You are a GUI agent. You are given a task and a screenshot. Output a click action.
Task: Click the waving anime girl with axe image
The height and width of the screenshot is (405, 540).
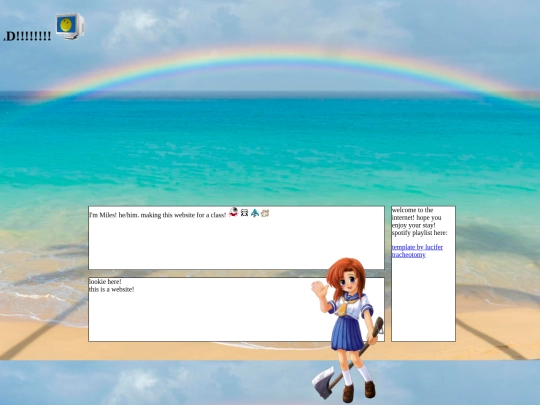[347, 330]
